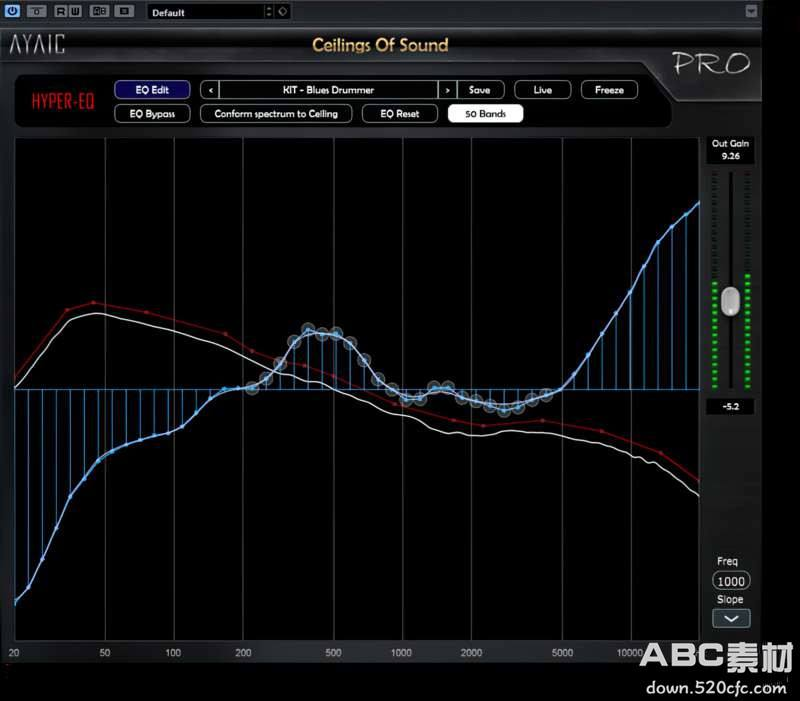Open the KIT - Blues Drummer preset list
The height and width of the screenshot is (701, 800).
pyautogui.click(x=329, y=90)
